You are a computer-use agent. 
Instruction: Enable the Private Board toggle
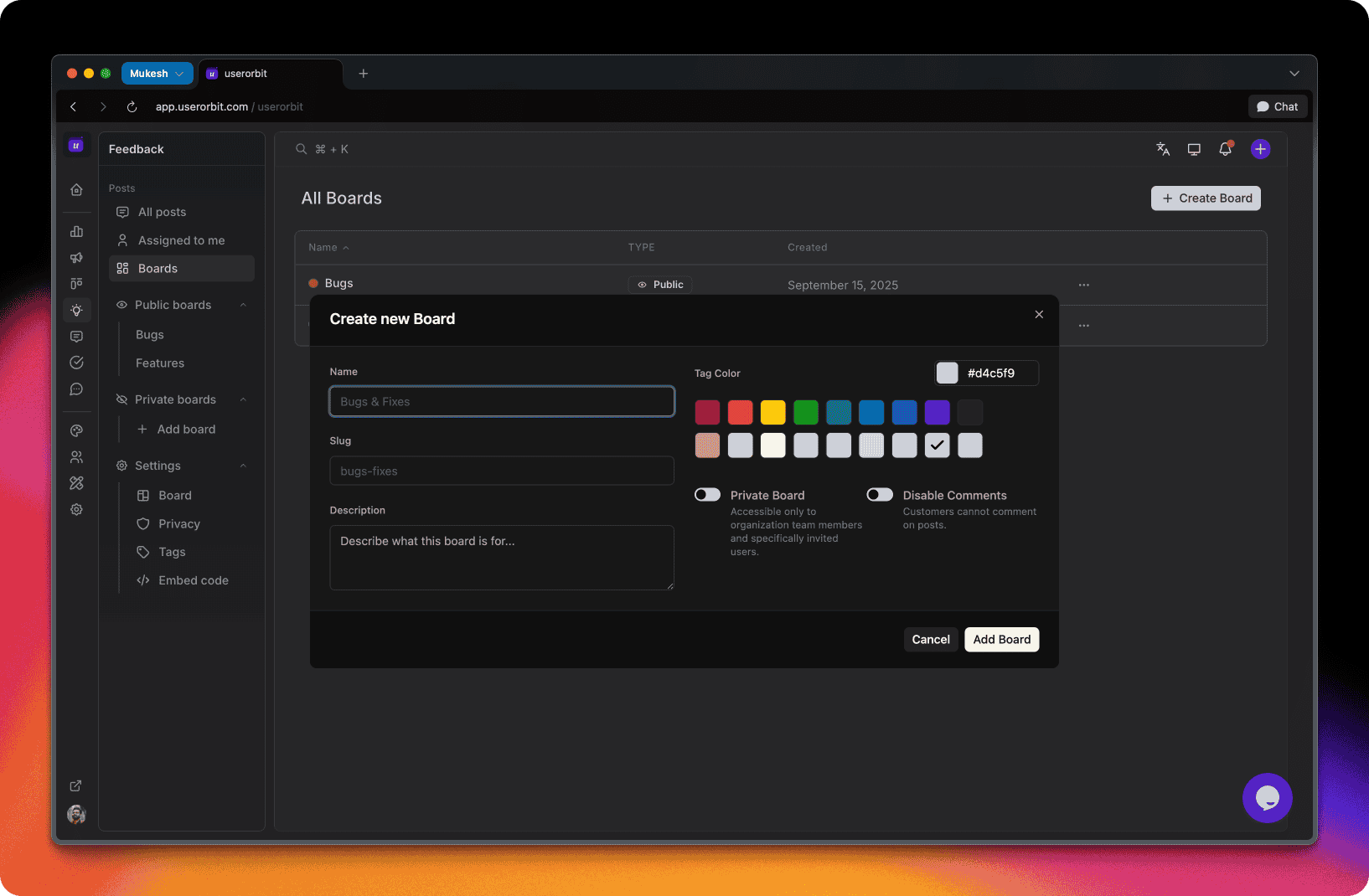707,495
